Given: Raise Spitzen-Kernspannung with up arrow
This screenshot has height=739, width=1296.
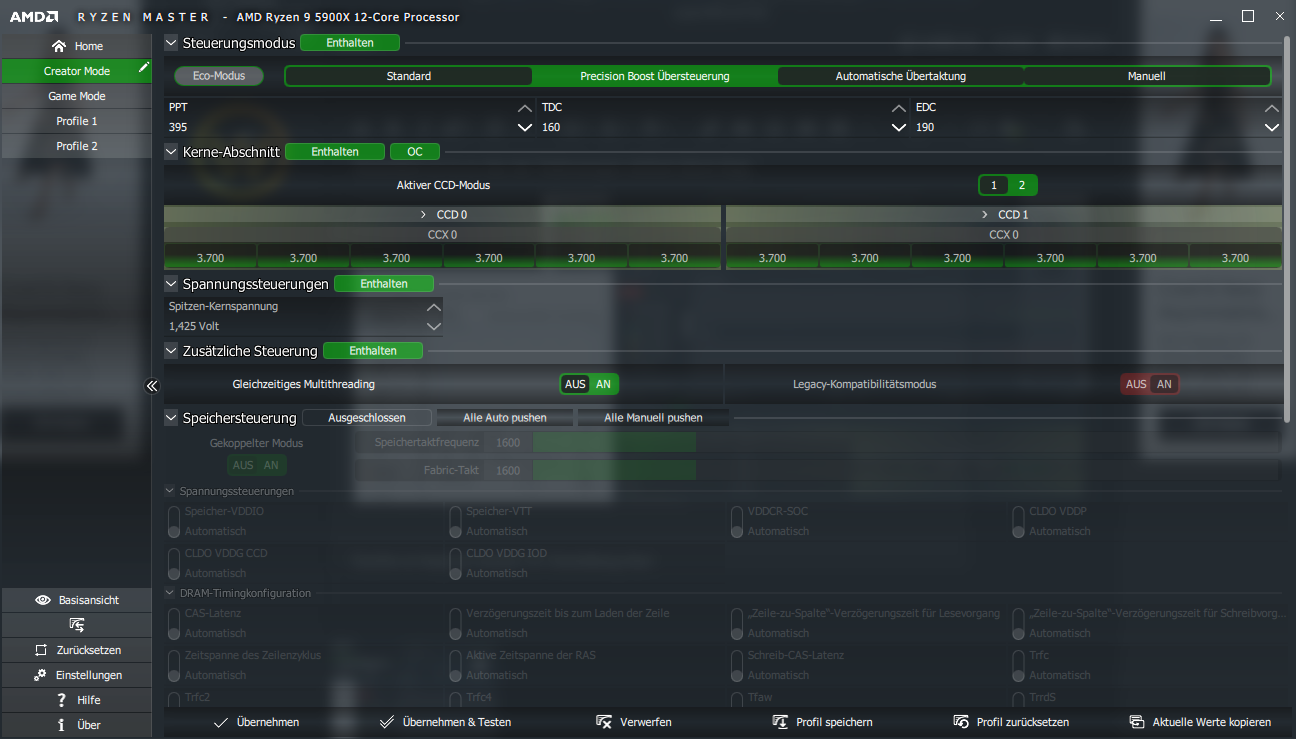Looking at the screenshot, I should 433,307.
